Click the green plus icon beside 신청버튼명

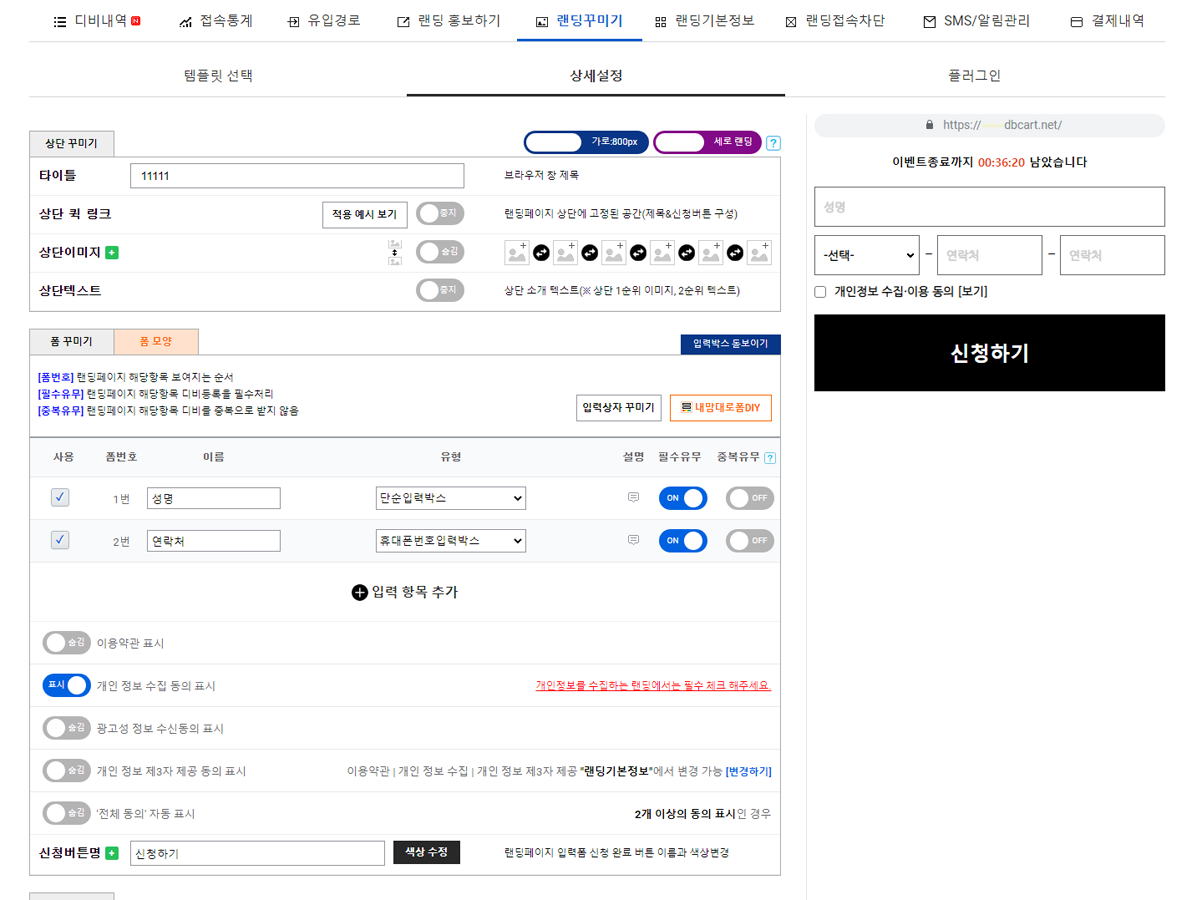coord(112,853)
